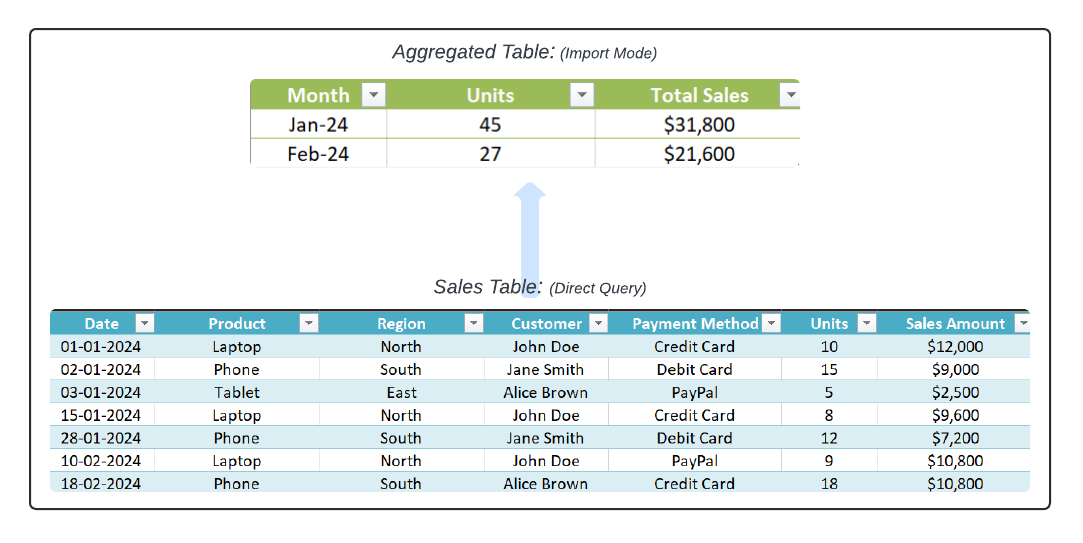
Task: Open the Sales table Units filter dropdown
Action: [867, 323]
